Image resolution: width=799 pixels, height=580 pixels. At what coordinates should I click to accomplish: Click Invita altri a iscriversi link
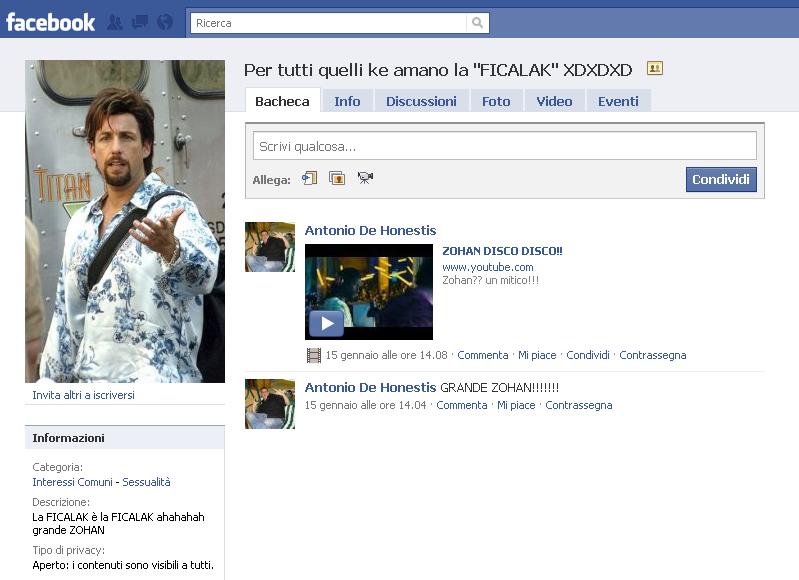tap(83, 395)
